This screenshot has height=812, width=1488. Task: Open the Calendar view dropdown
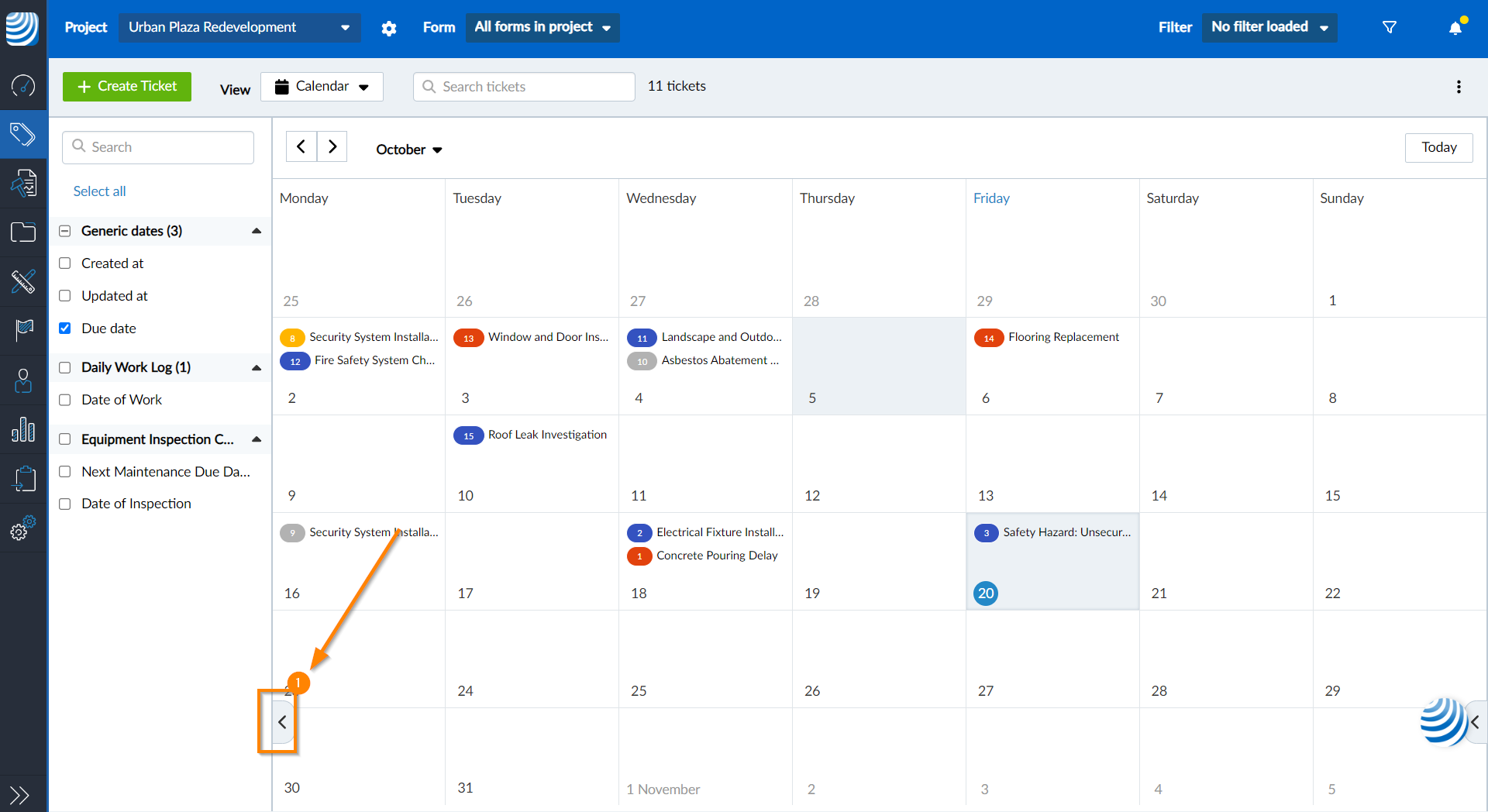[x=322, y=87]
